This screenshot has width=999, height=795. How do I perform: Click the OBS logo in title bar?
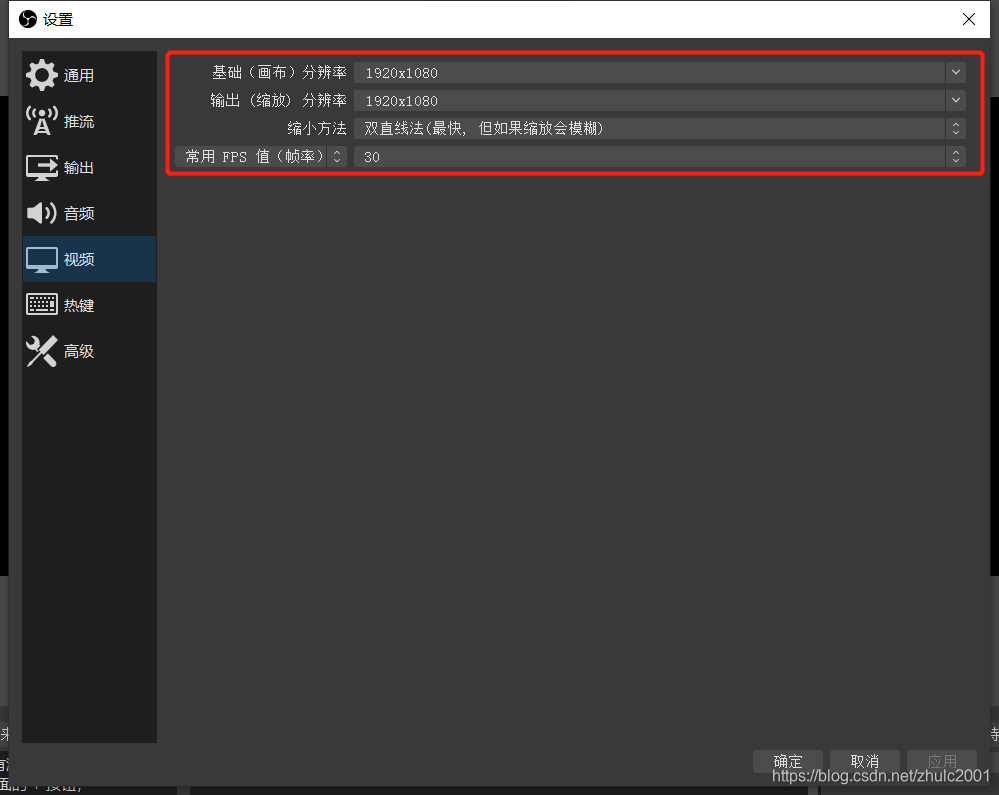[27, 19]
